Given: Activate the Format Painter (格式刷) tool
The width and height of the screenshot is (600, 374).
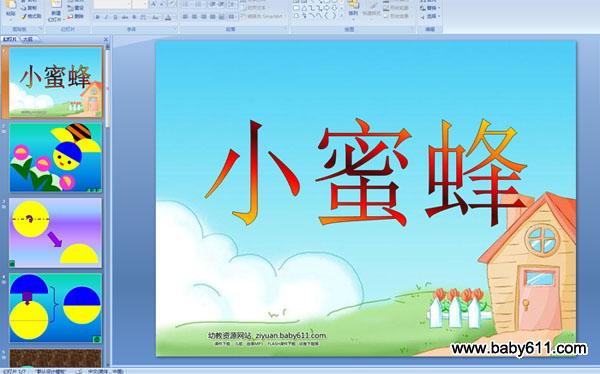Looking at the screenshot, I should coord(31,16).
